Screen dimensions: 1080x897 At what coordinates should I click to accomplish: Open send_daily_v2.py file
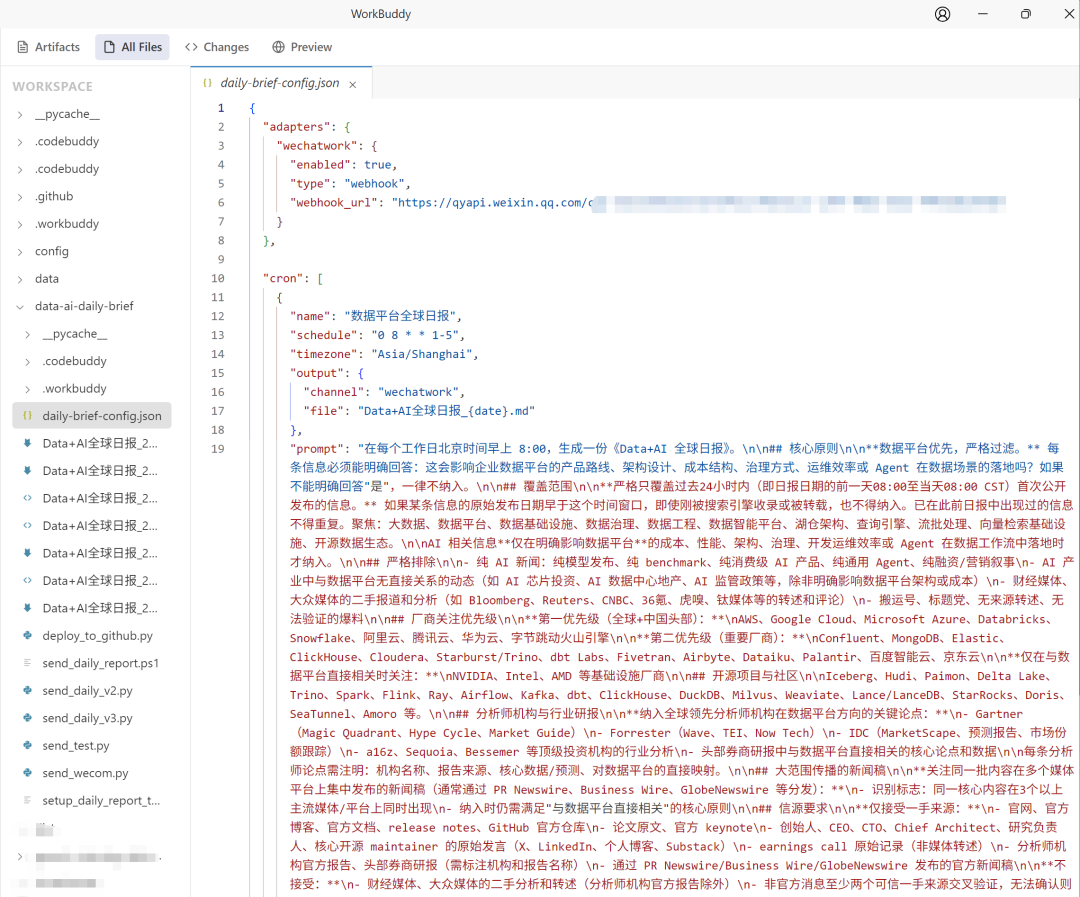tap(87, 691)
